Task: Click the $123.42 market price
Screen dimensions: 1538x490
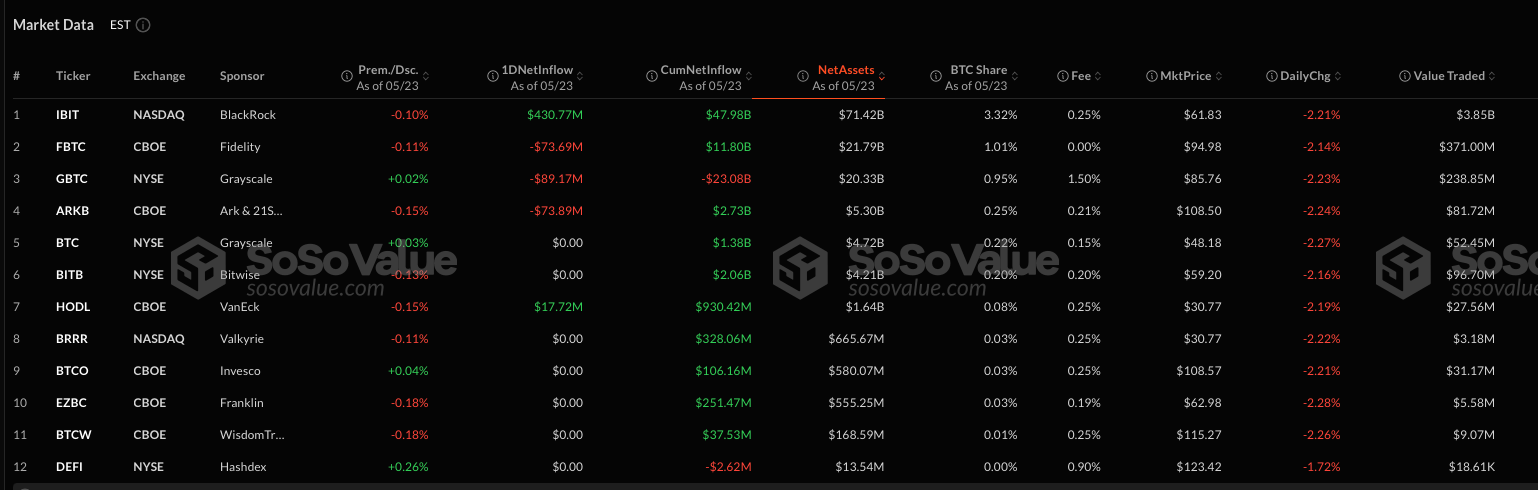Action: [x=1201, y=467]
